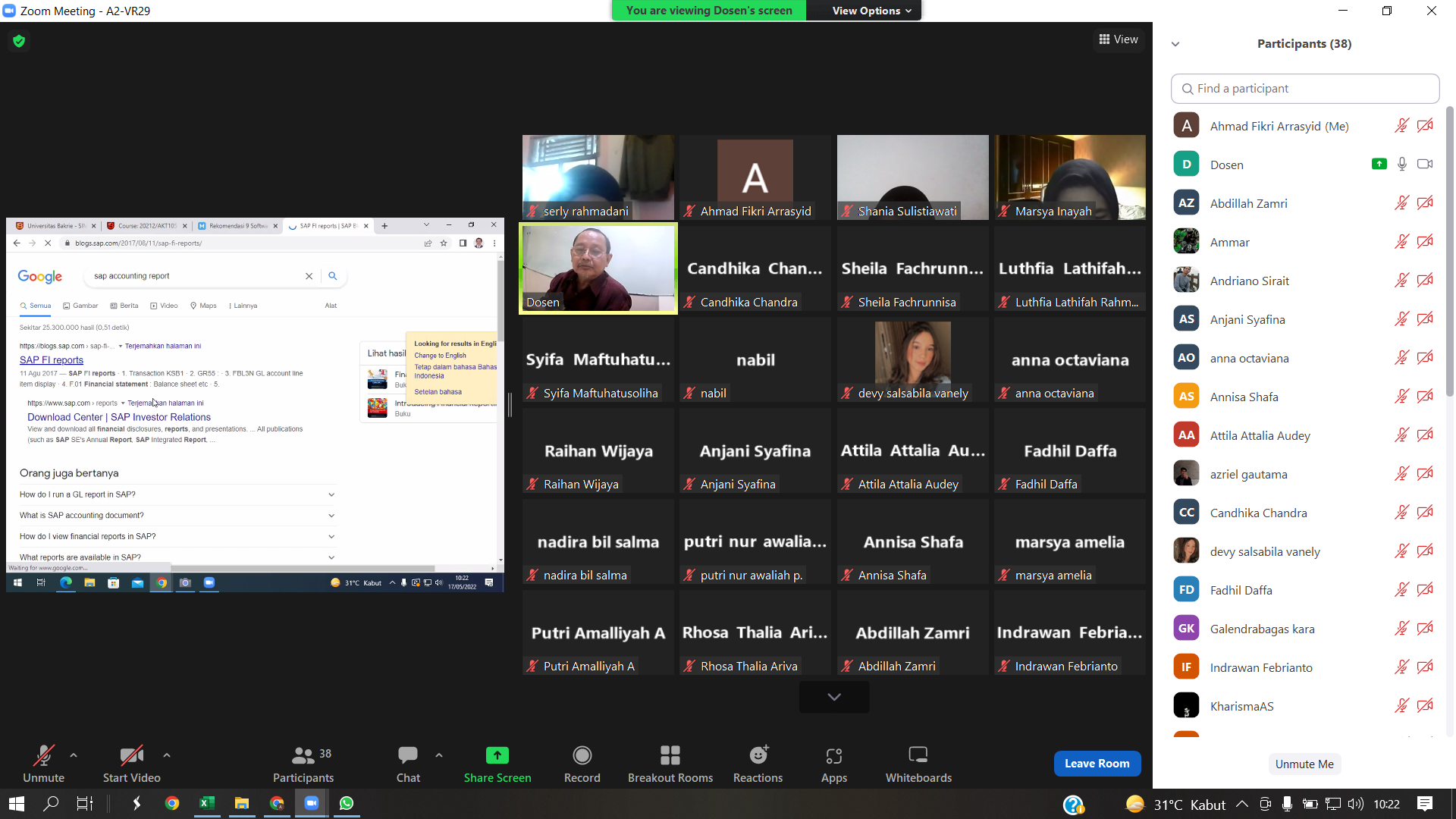
Task: Show next page of gallery video tiles
Action: coord(834,697)
